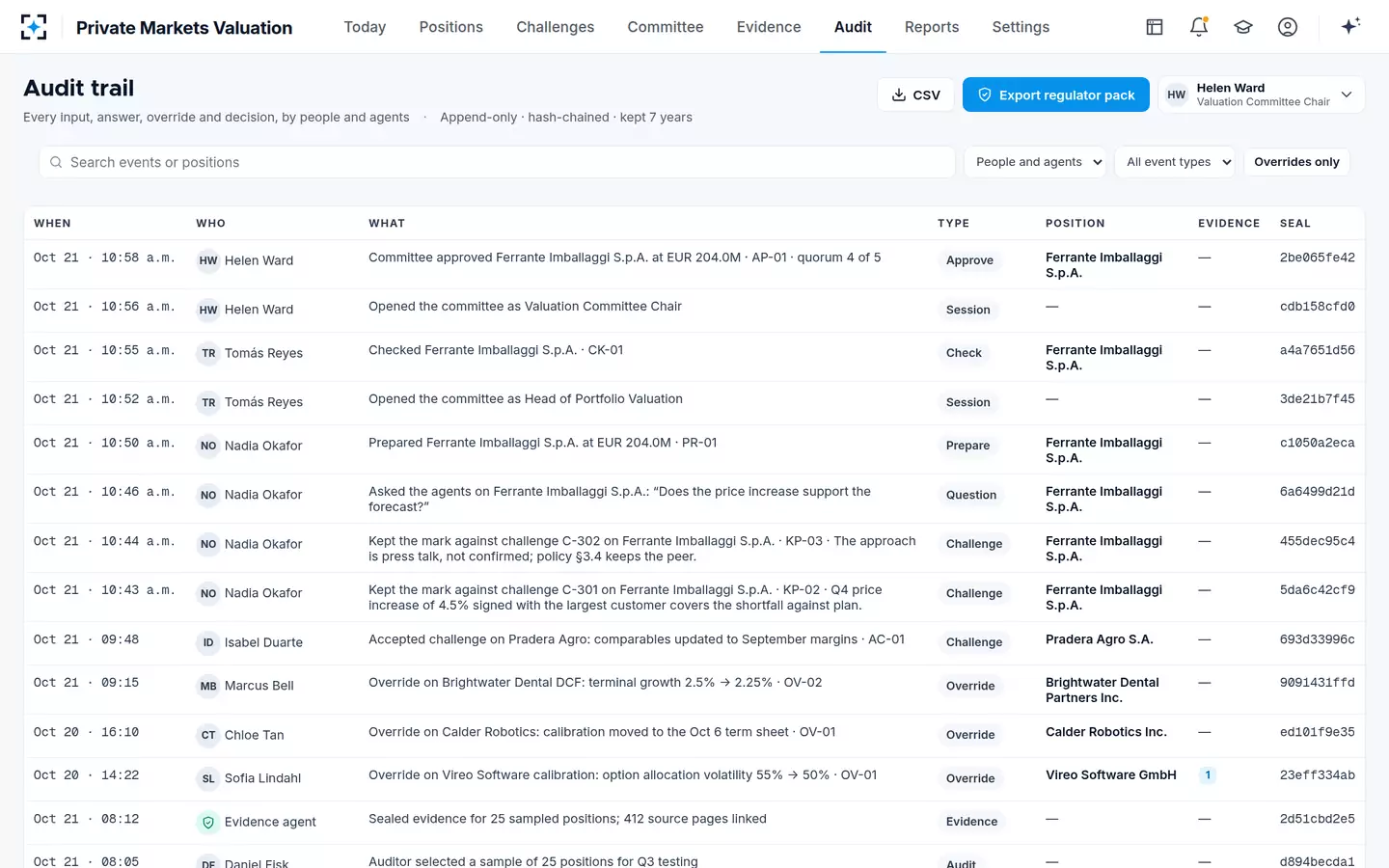The height and width of the screenshot is (868, 1389).
Task: Click Helen Ward's HW avatar in the 10:58 row
Action: pyautogui.click(x=208, y=260)
